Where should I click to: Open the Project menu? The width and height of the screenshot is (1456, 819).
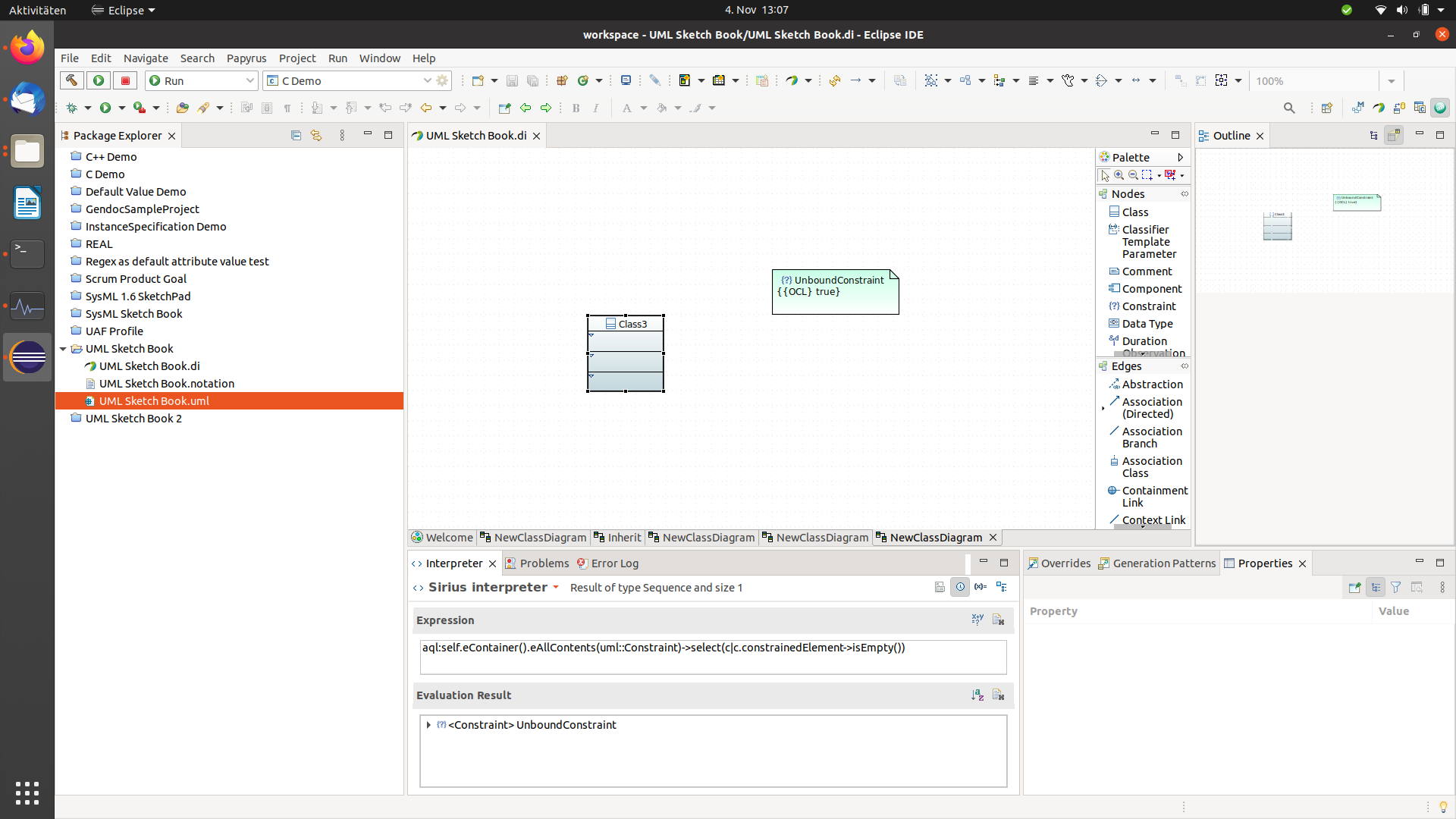point(297,58)
